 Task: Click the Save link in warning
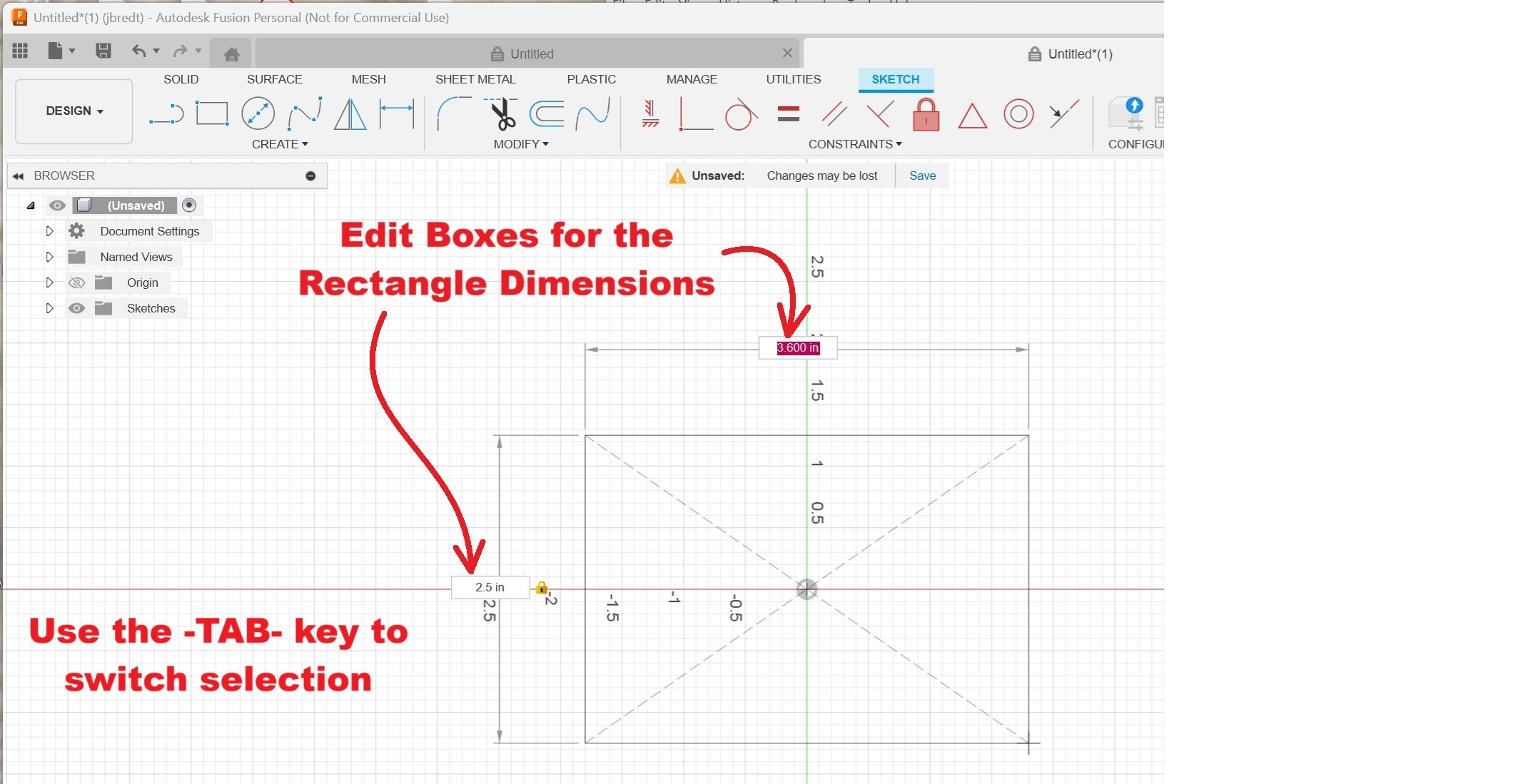(x=922, y=175)
